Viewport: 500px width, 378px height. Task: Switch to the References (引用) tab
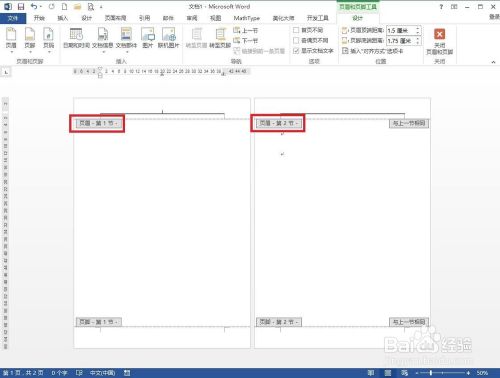click(x=144, y=18)
